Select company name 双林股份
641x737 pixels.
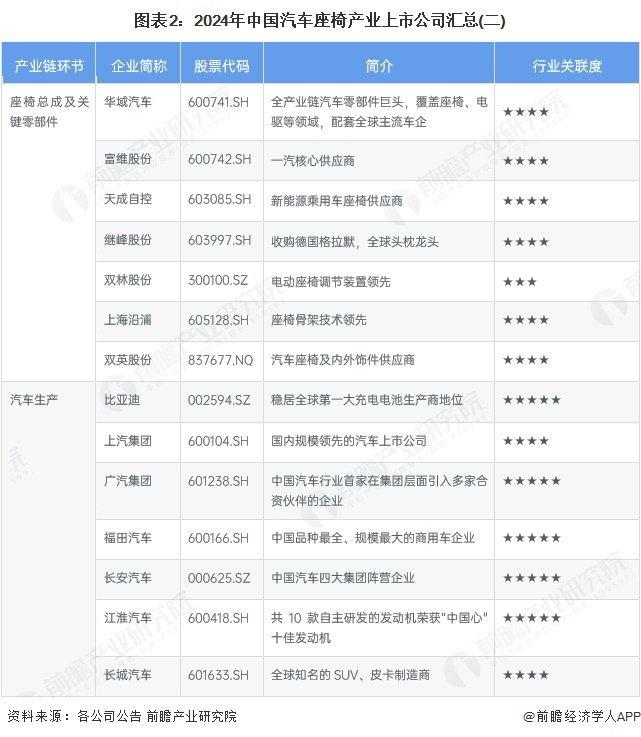[128, 280]
